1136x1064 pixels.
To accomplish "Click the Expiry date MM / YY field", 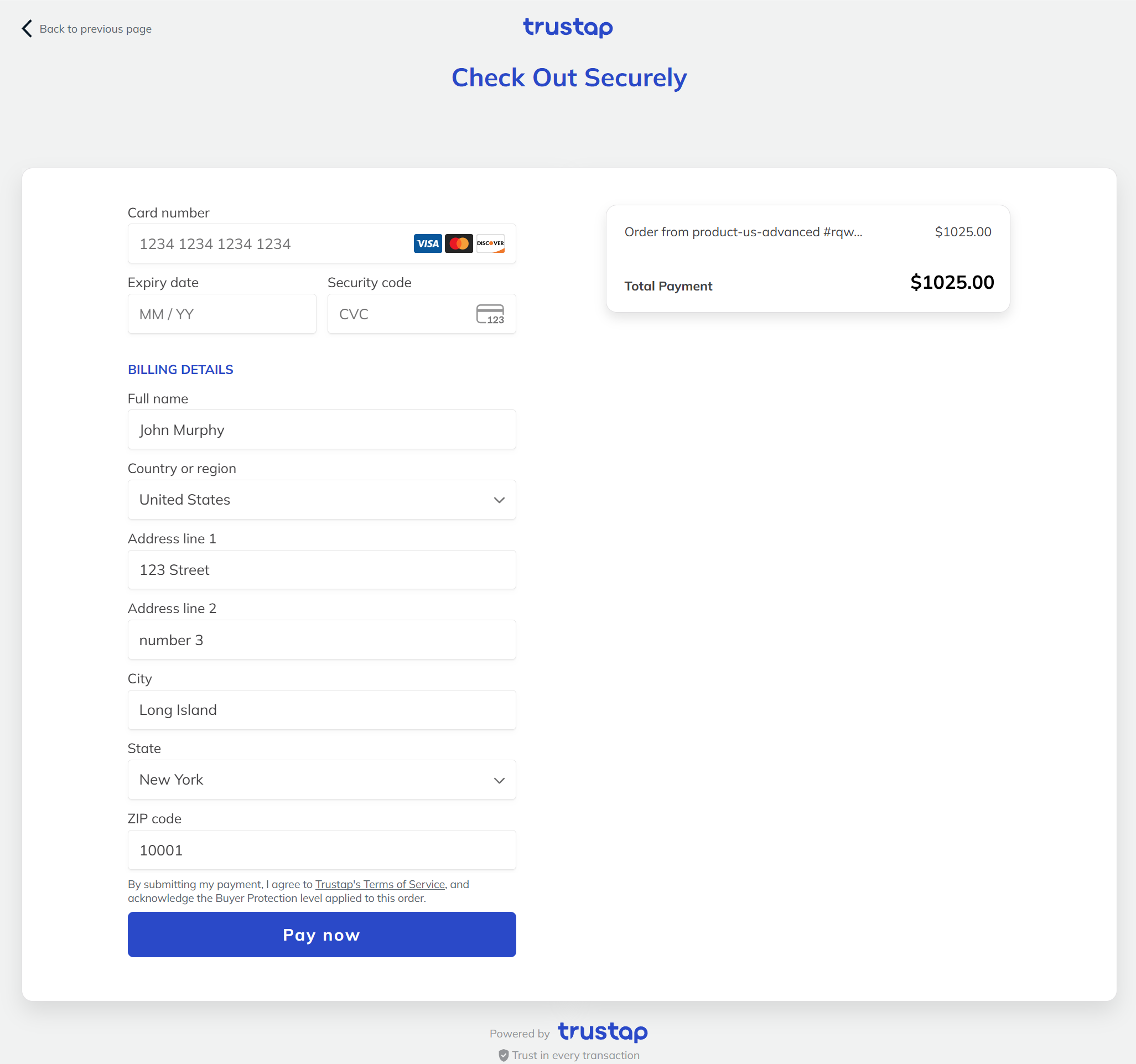I will 222,314.
